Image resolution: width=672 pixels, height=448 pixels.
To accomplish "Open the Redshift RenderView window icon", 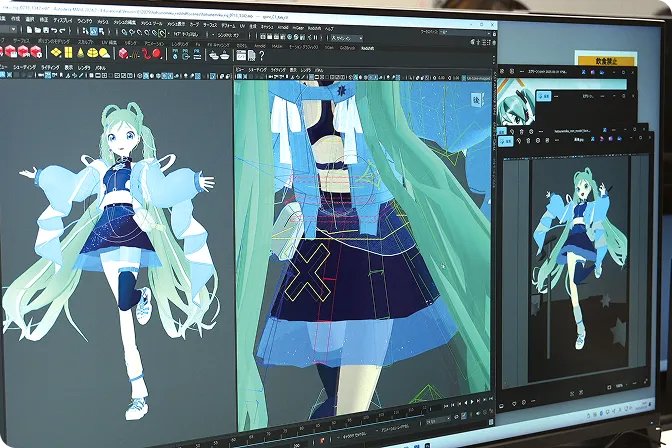I will pos(241,55).
